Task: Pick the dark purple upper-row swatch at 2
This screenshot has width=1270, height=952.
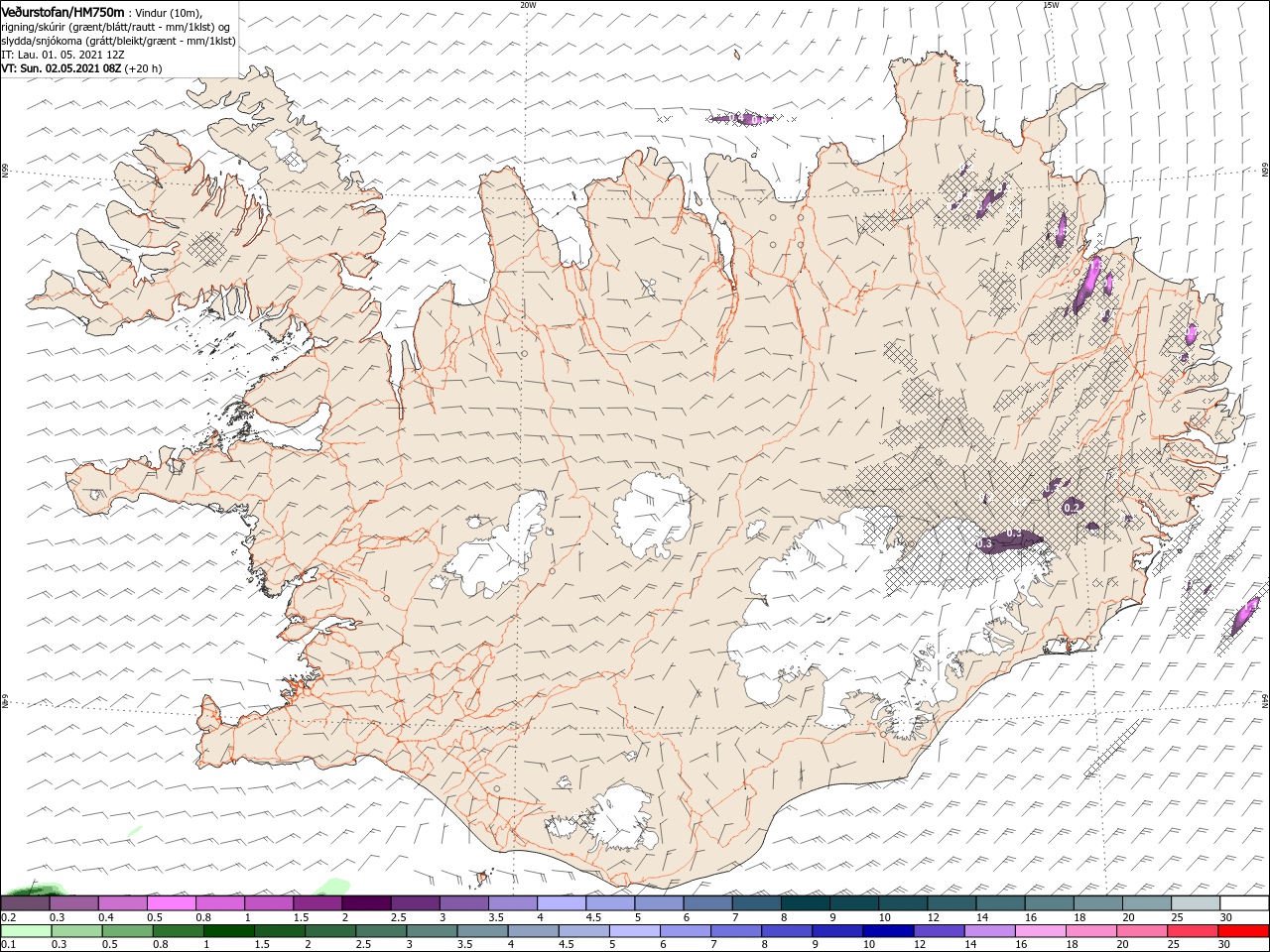Action: click(366, 903)
